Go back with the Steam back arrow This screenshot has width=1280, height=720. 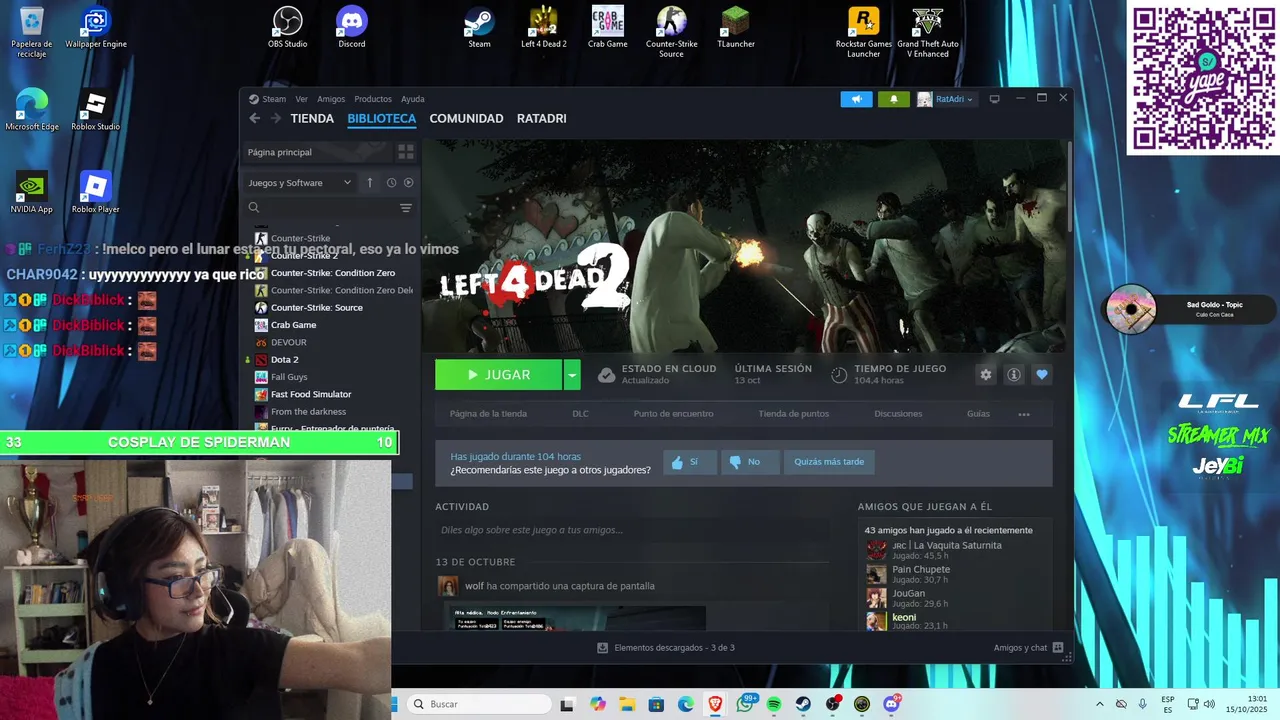(x=254, y=118)
